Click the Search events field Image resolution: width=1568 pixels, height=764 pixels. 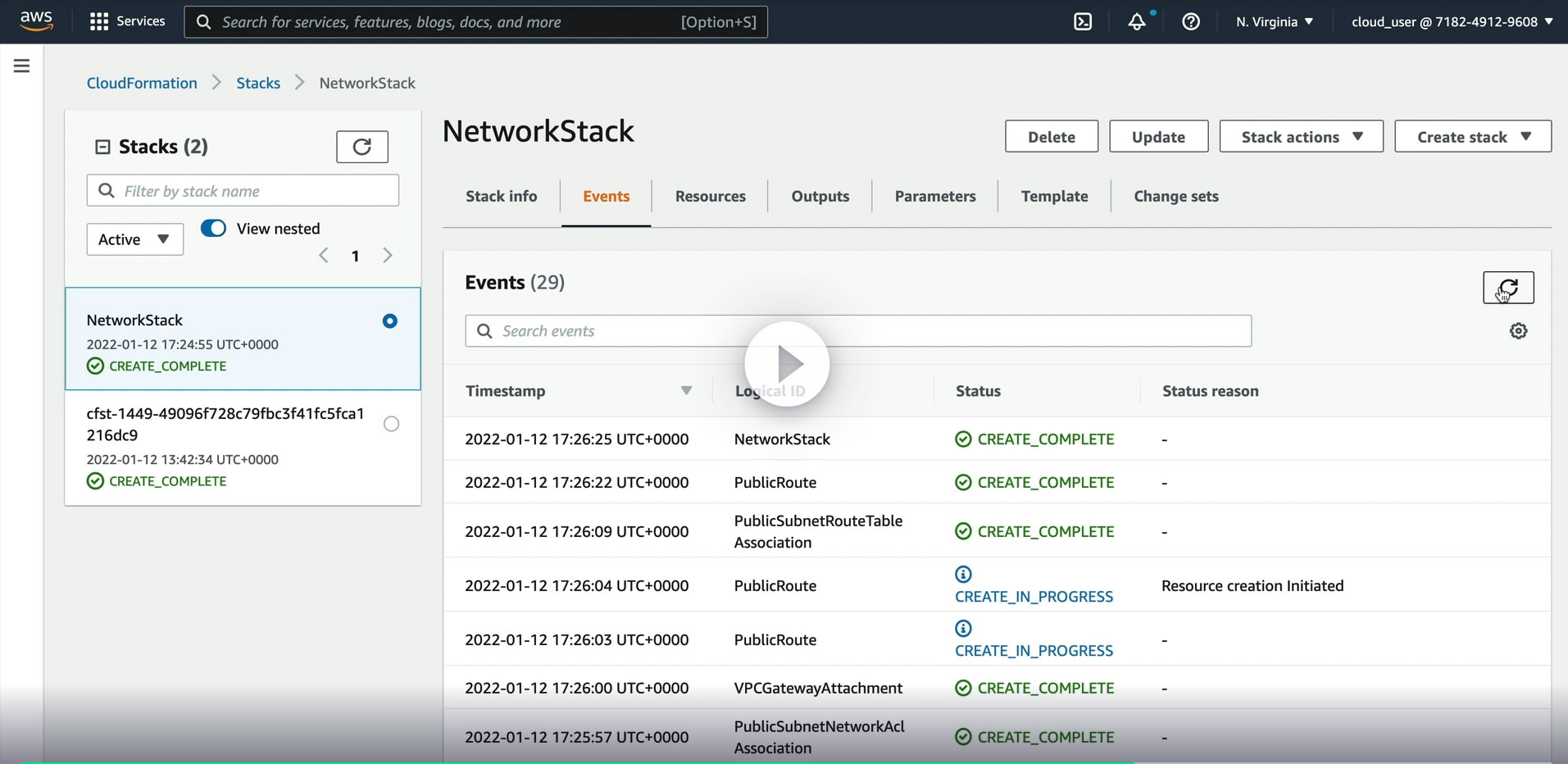click(858, 331)
